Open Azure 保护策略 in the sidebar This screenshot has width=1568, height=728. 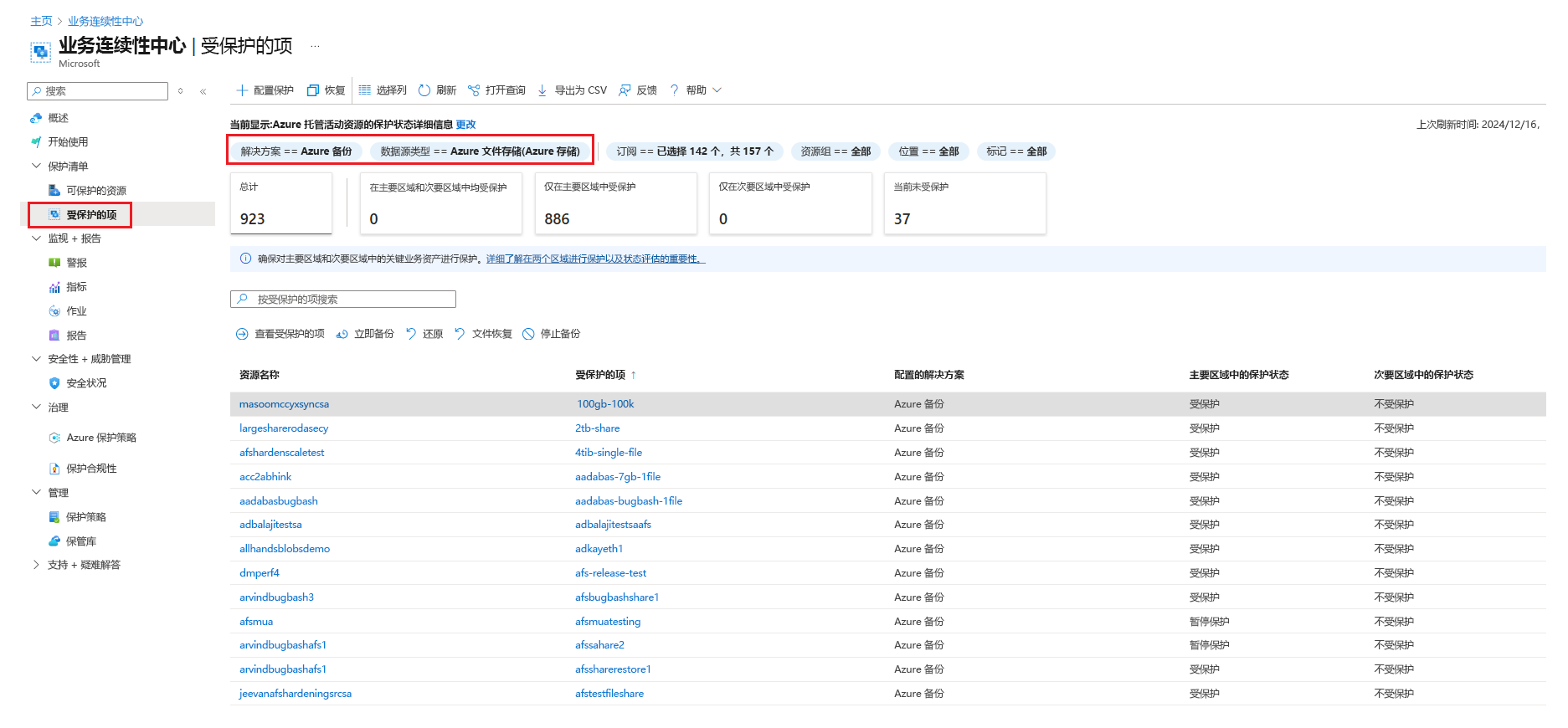click(x=100, y=438)
